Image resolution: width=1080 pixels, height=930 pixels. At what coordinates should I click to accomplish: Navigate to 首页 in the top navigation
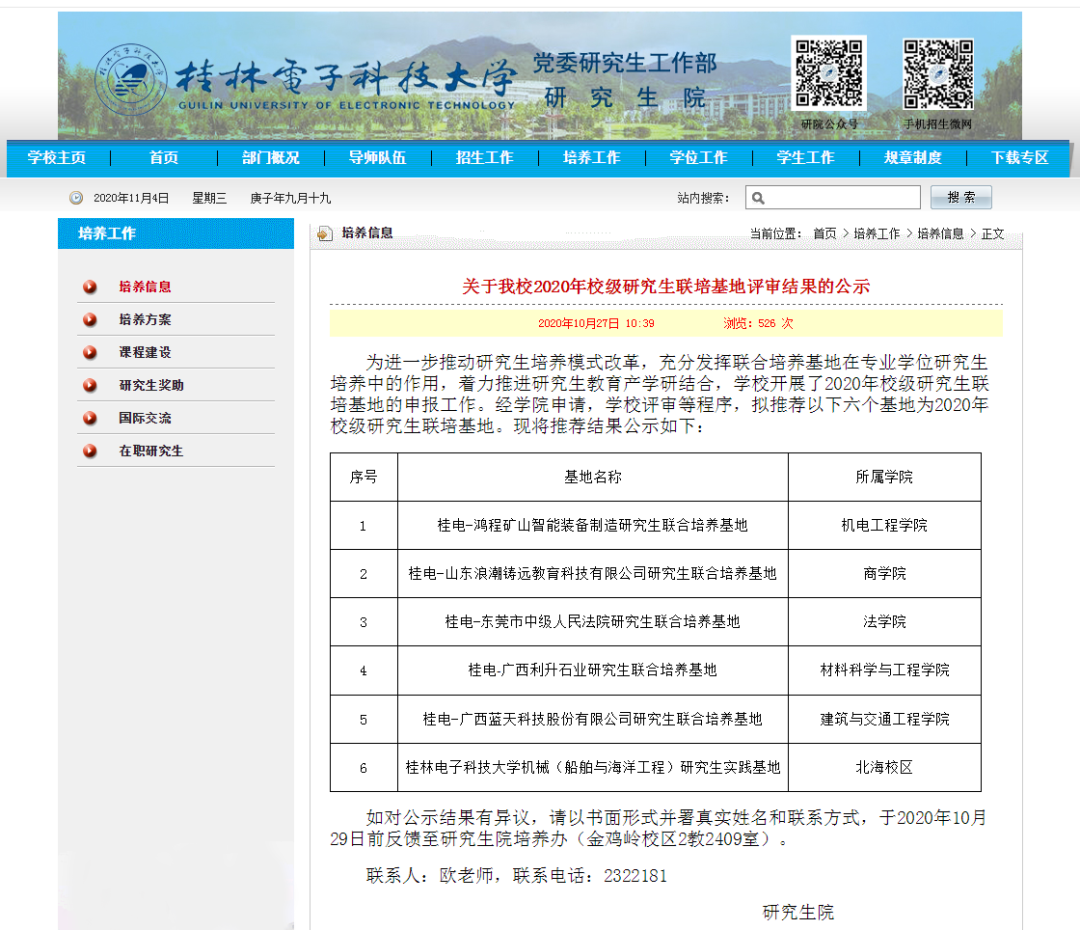point(162,158)
